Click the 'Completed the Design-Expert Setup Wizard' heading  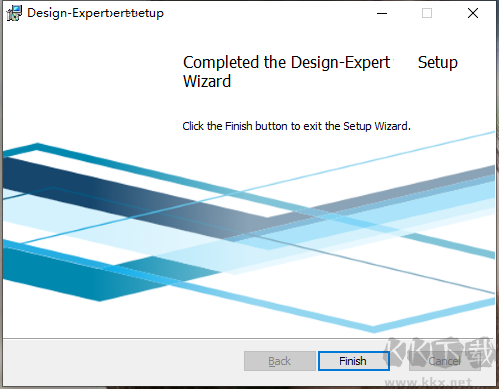[x=320, y=72]
